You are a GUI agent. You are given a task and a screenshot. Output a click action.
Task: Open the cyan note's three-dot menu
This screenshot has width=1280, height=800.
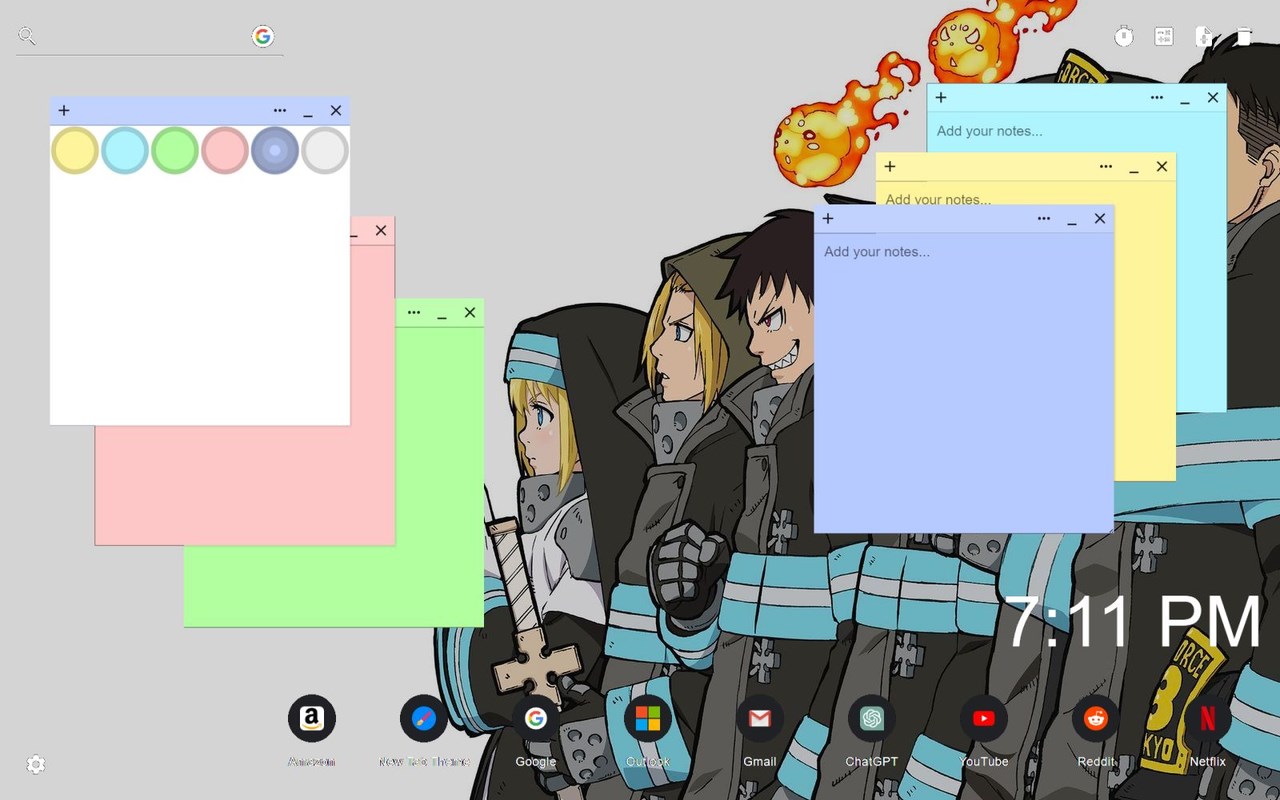pyautogui.click(x=1157, y=98)
